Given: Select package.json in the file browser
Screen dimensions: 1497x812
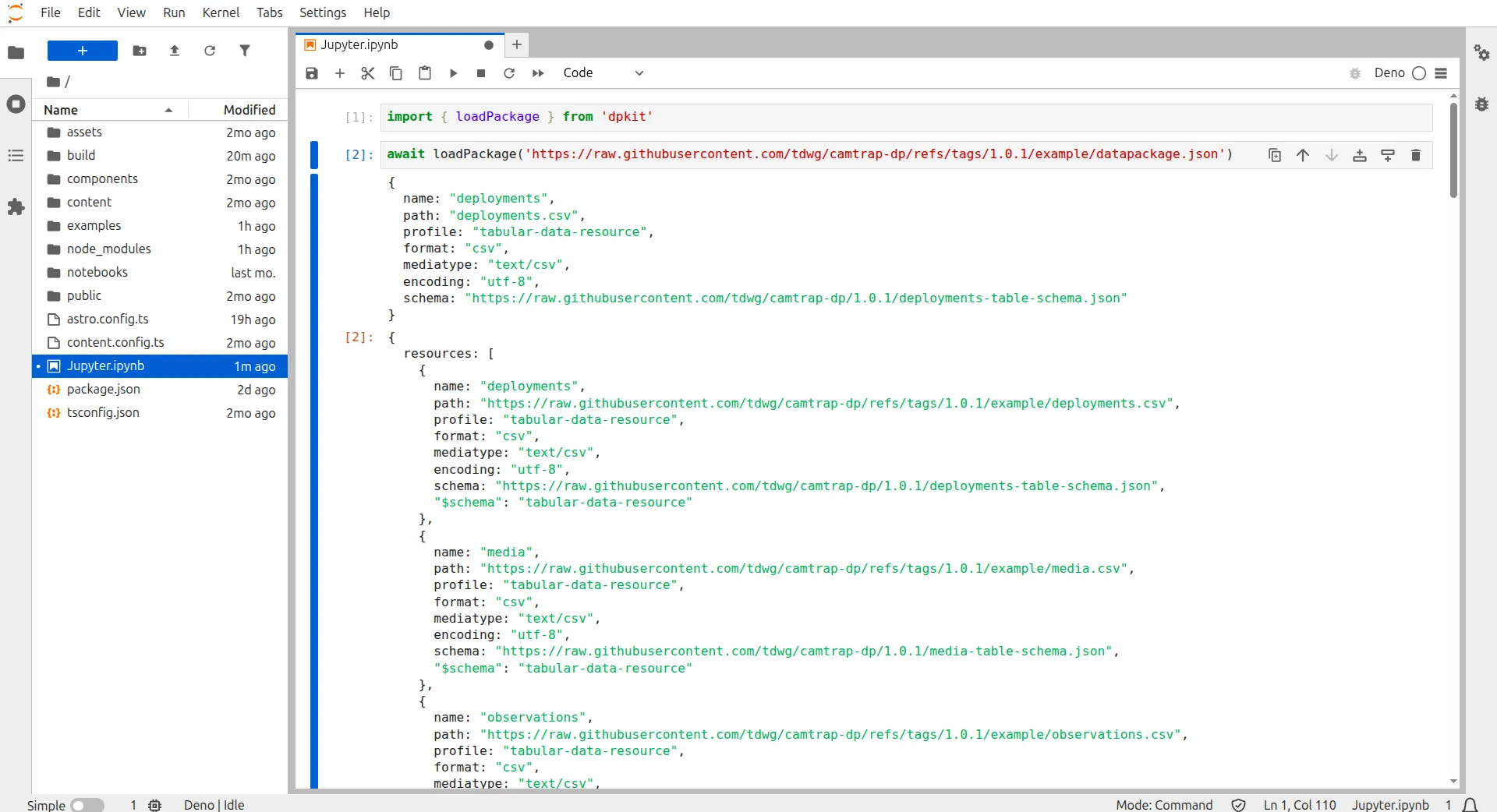Looking at the screenshot, I should pos(104,390).
